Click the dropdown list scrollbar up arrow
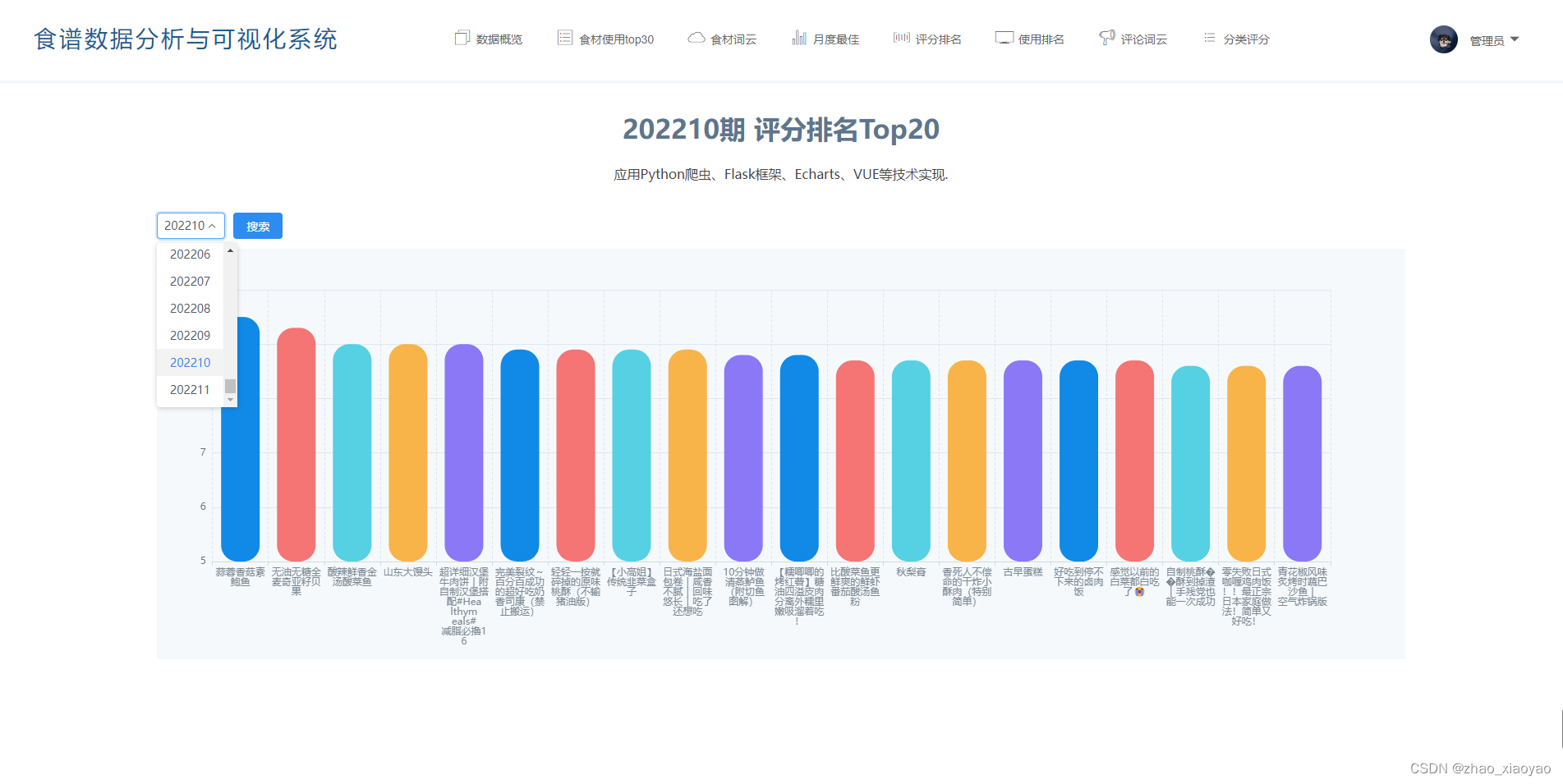 pos(231,250)
